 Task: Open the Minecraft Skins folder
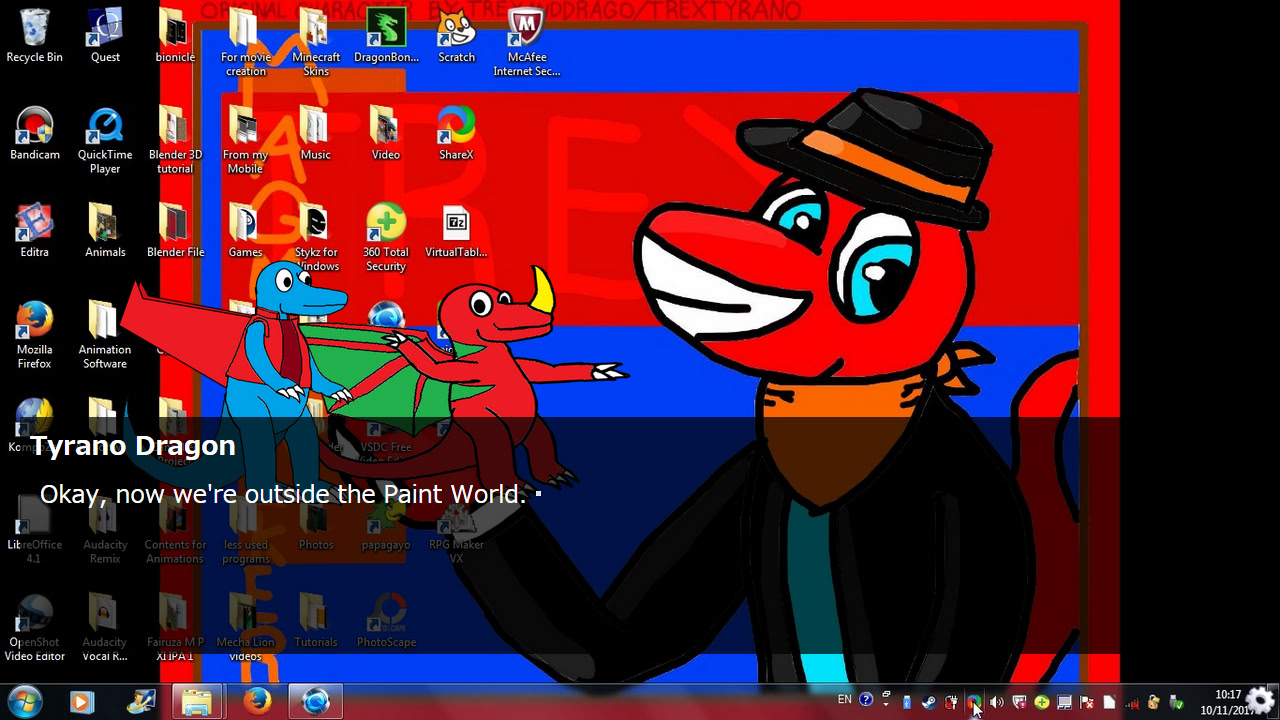click(x=316, y=43)
